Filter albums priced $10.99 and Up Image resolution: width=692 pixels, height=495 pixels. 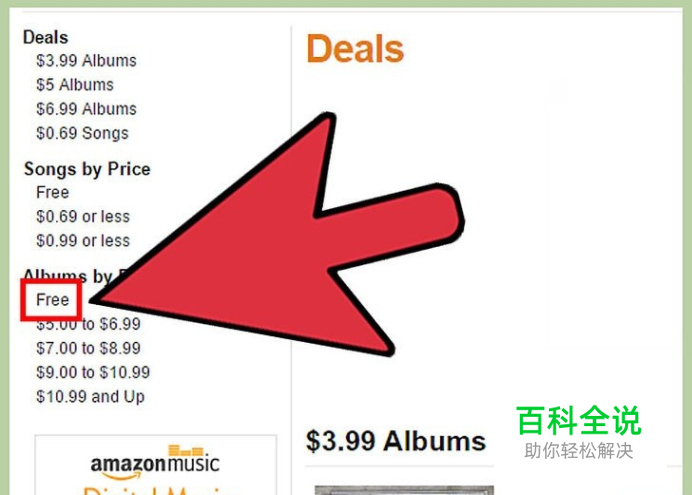[90, 397]
